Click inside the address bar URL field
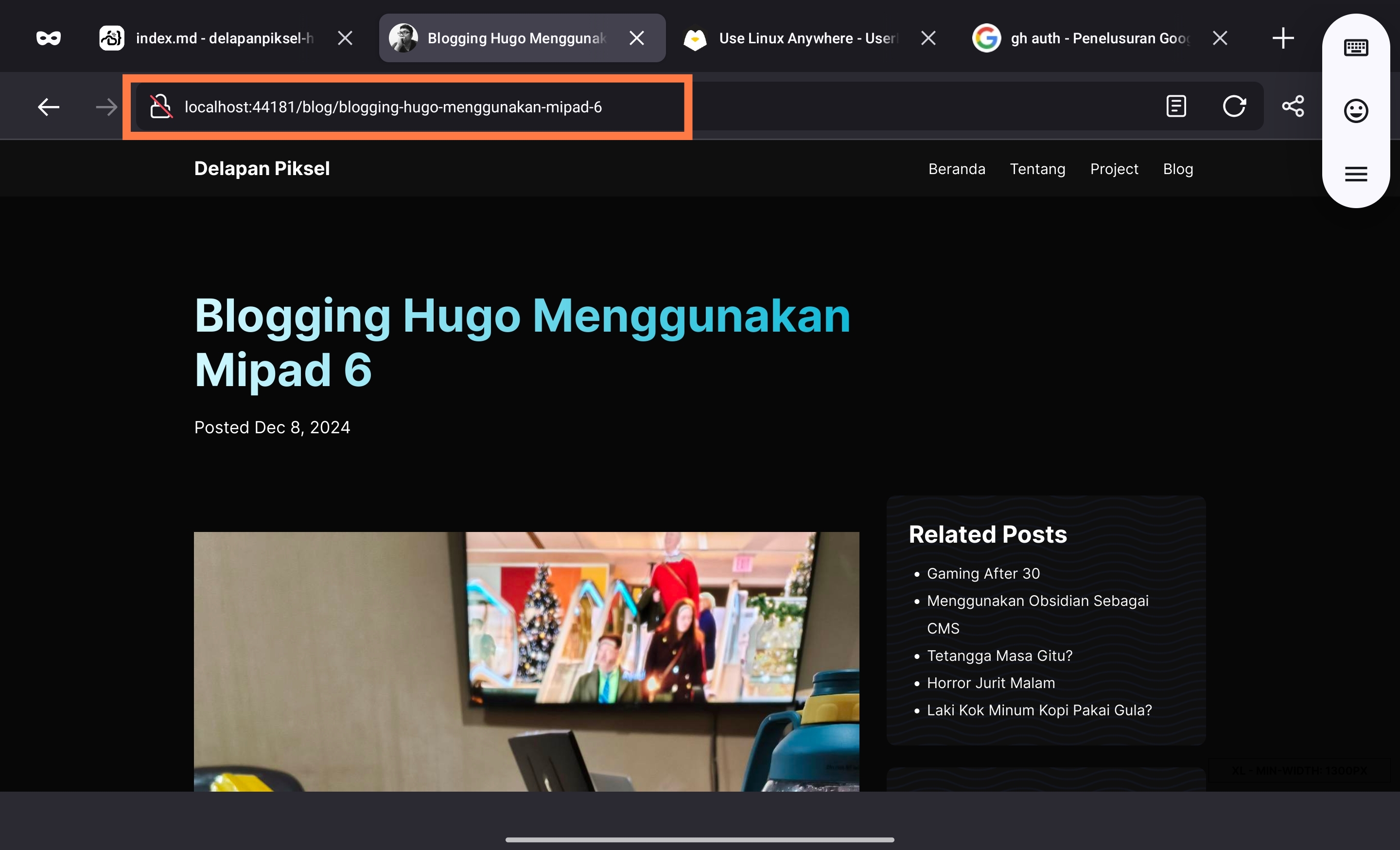The width and height of the screenshot is (1400, 850). point(392,106)
